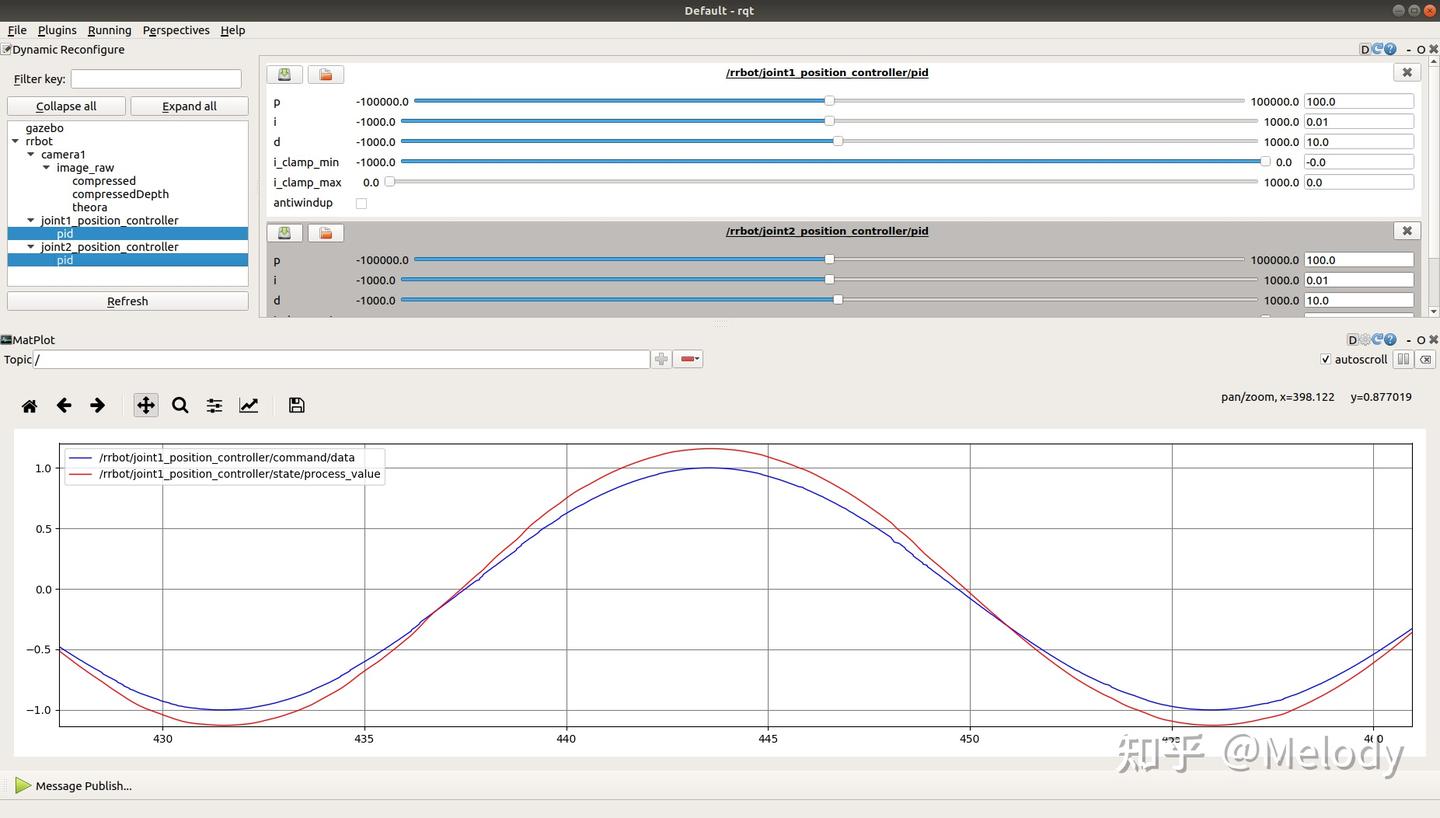
Task: Save joint1 PID parameters to file
Action: [x=285, y=74]
